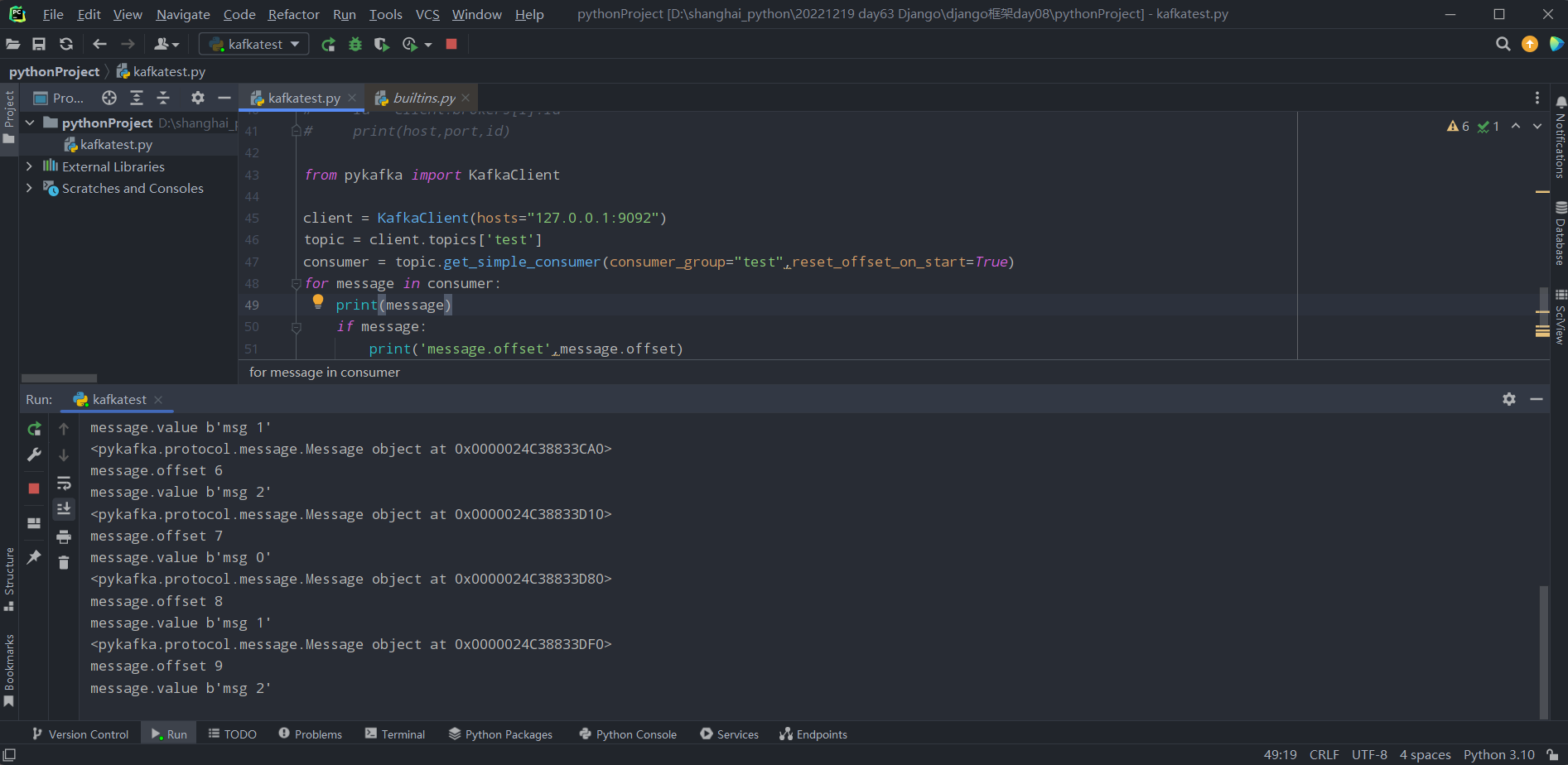1568x765 pixels.
Task: Move down the stack trace arrow
Action: coord(64,455)
